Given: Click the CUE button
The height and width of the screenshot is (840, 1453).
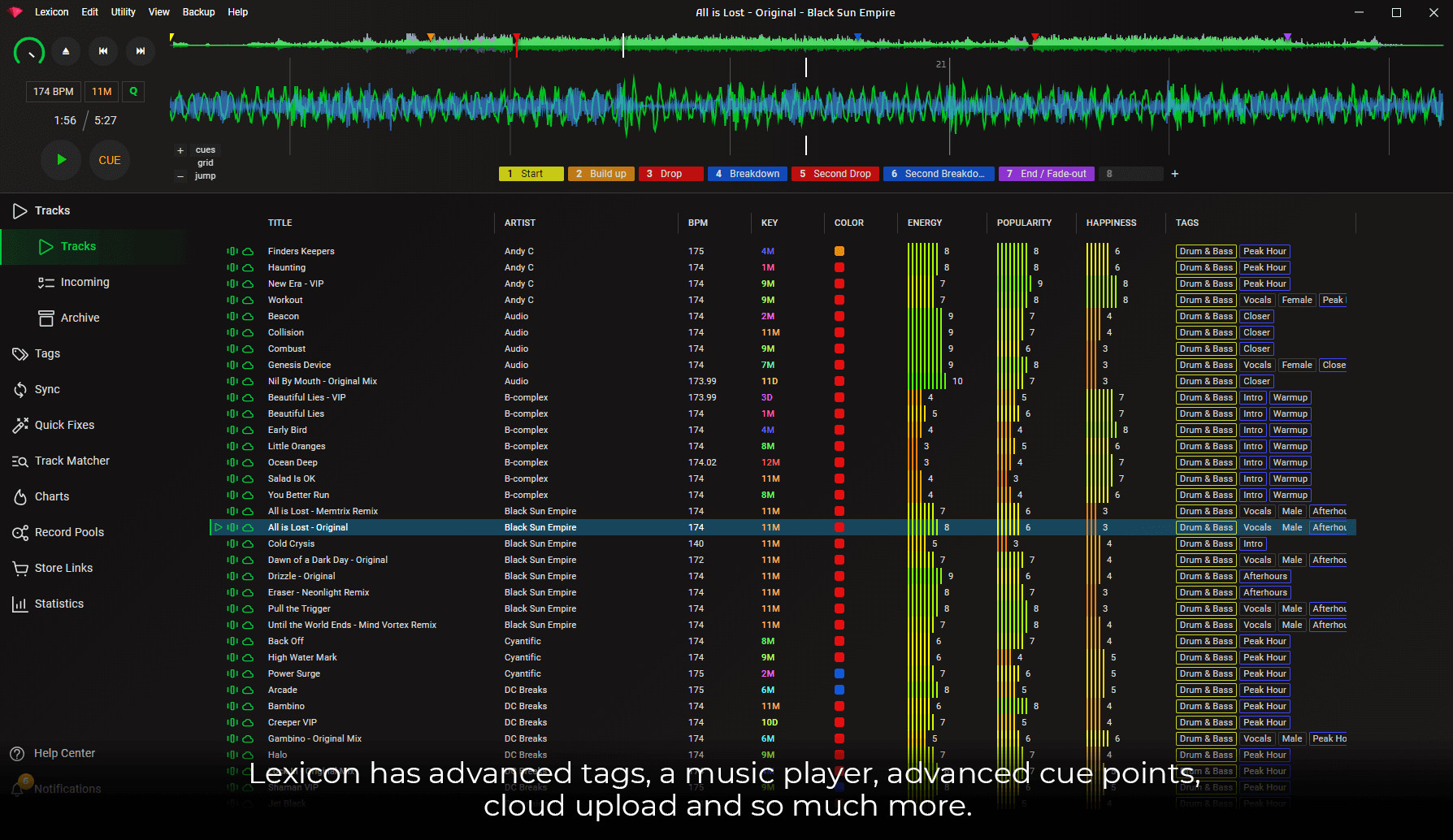Looking at the screenshot, I should coord(110,160).
